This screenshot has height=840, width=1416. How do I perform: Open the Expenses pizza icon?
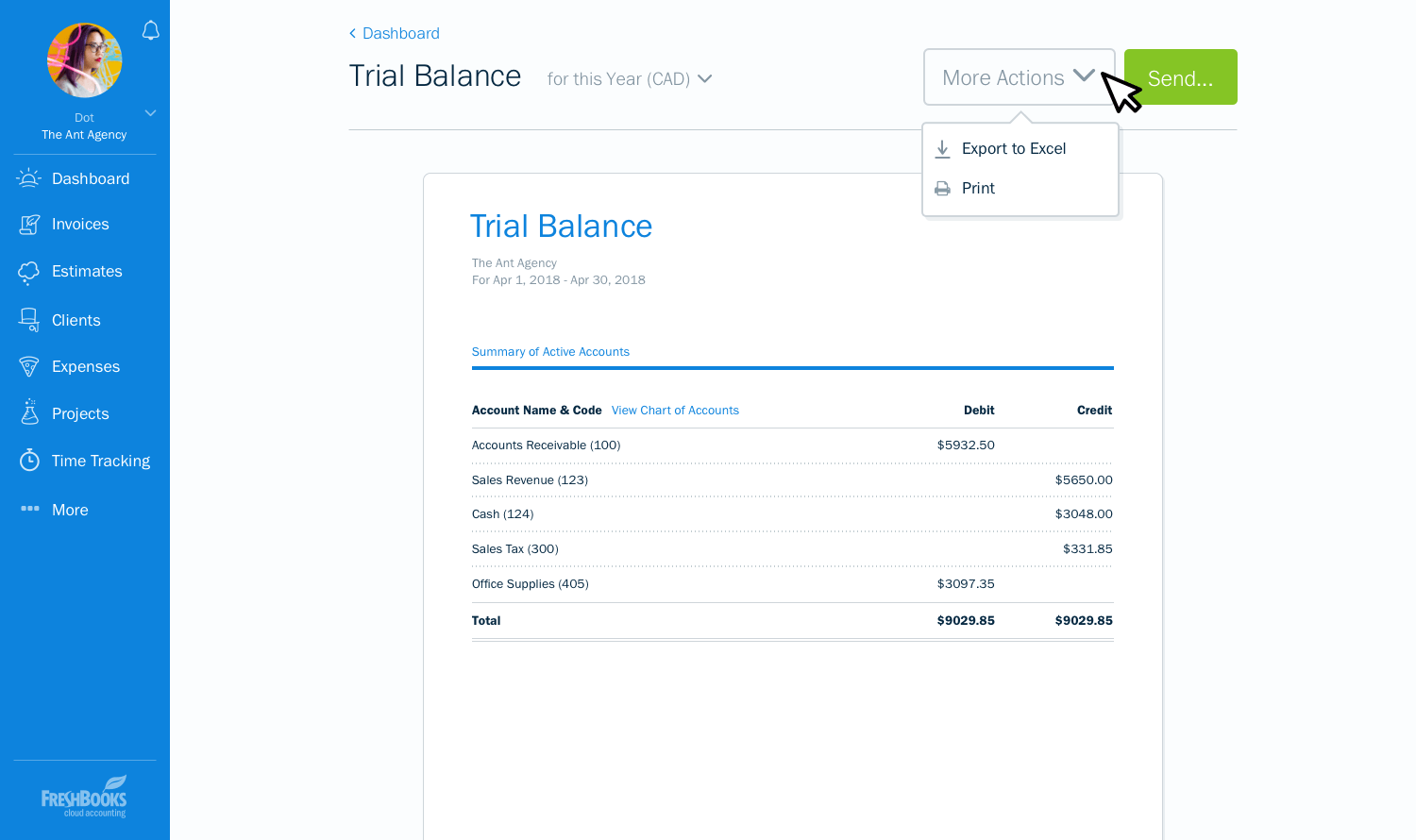coord(29,367)
